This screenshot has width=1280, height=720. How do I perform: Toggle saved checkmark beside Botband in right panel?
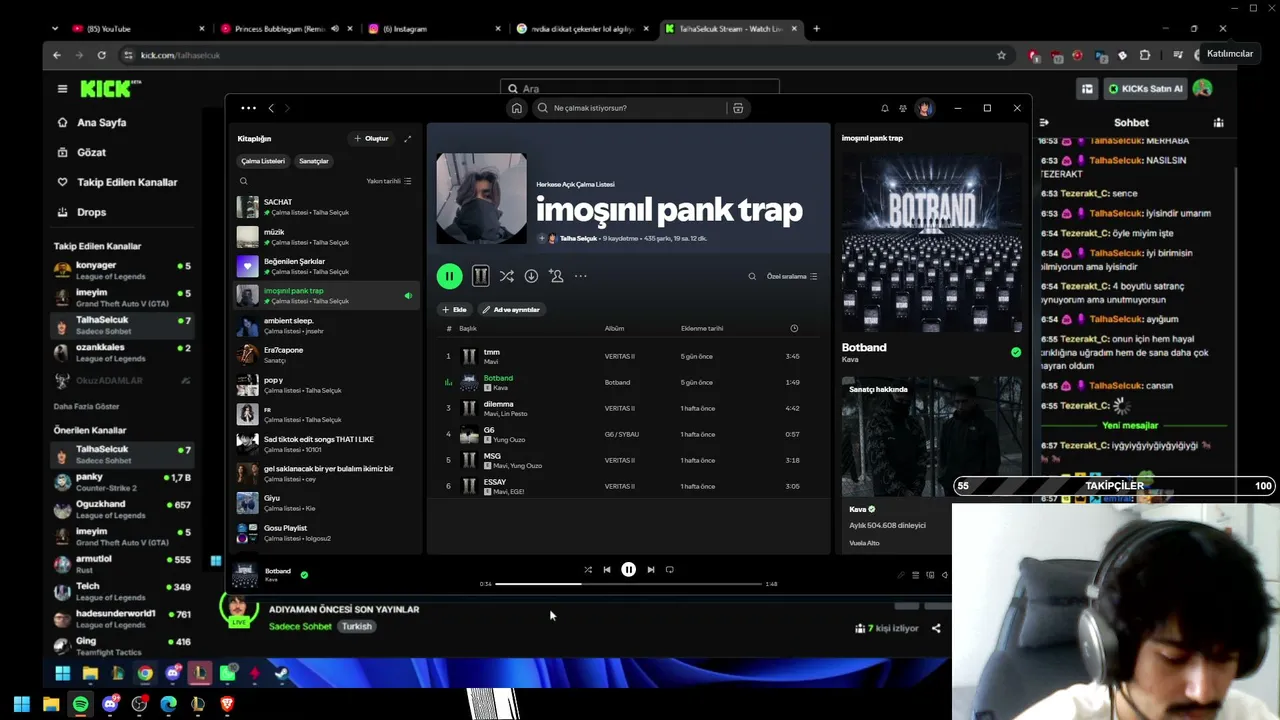pyautogui.click(x=1016, y=352)
